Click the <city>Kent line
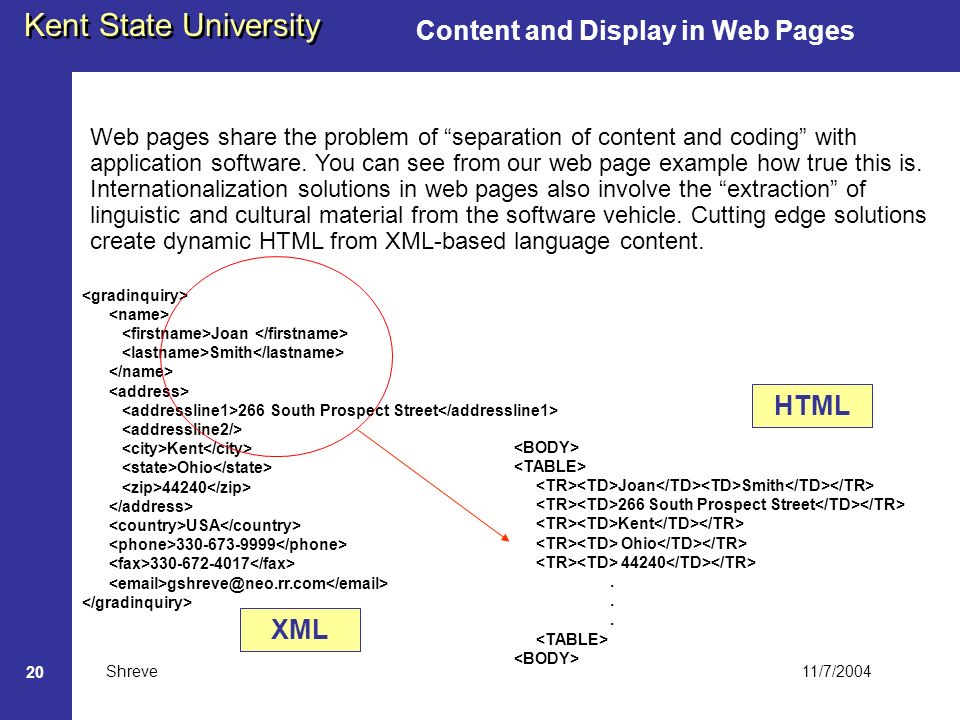Screen dimensions: 960x720 coord(187,449)
